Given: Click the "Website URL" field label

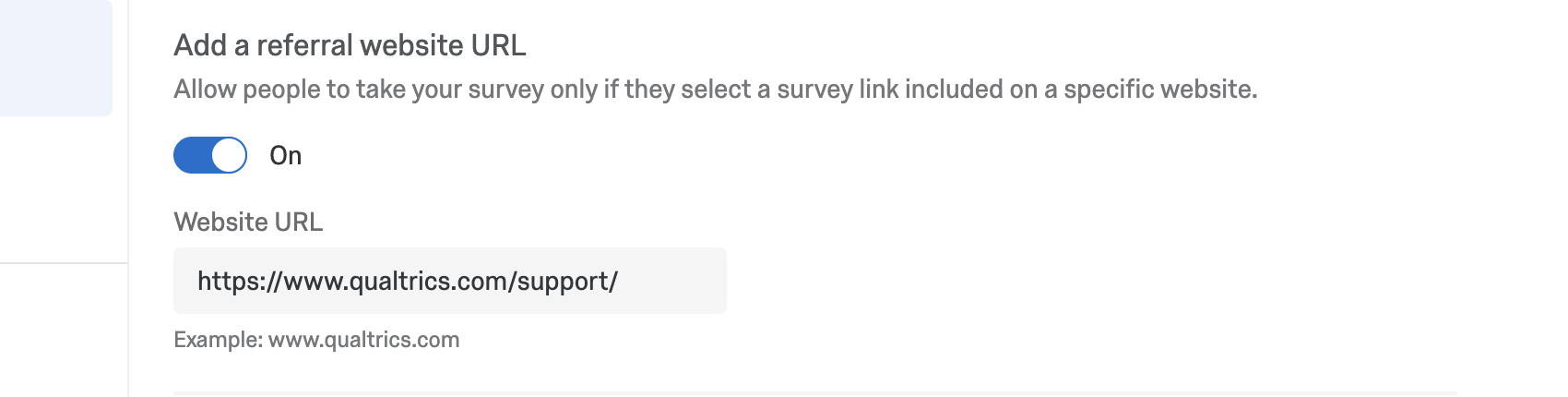Looking at the screenshot, I should click(x=248, y=223).
